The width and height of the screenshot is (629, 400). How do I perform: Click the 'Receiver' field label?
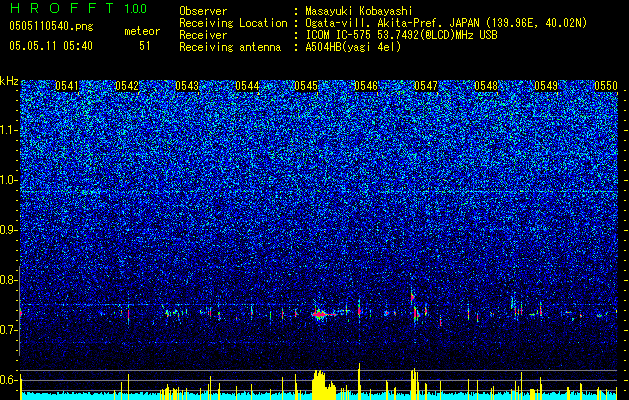[203, 35]
